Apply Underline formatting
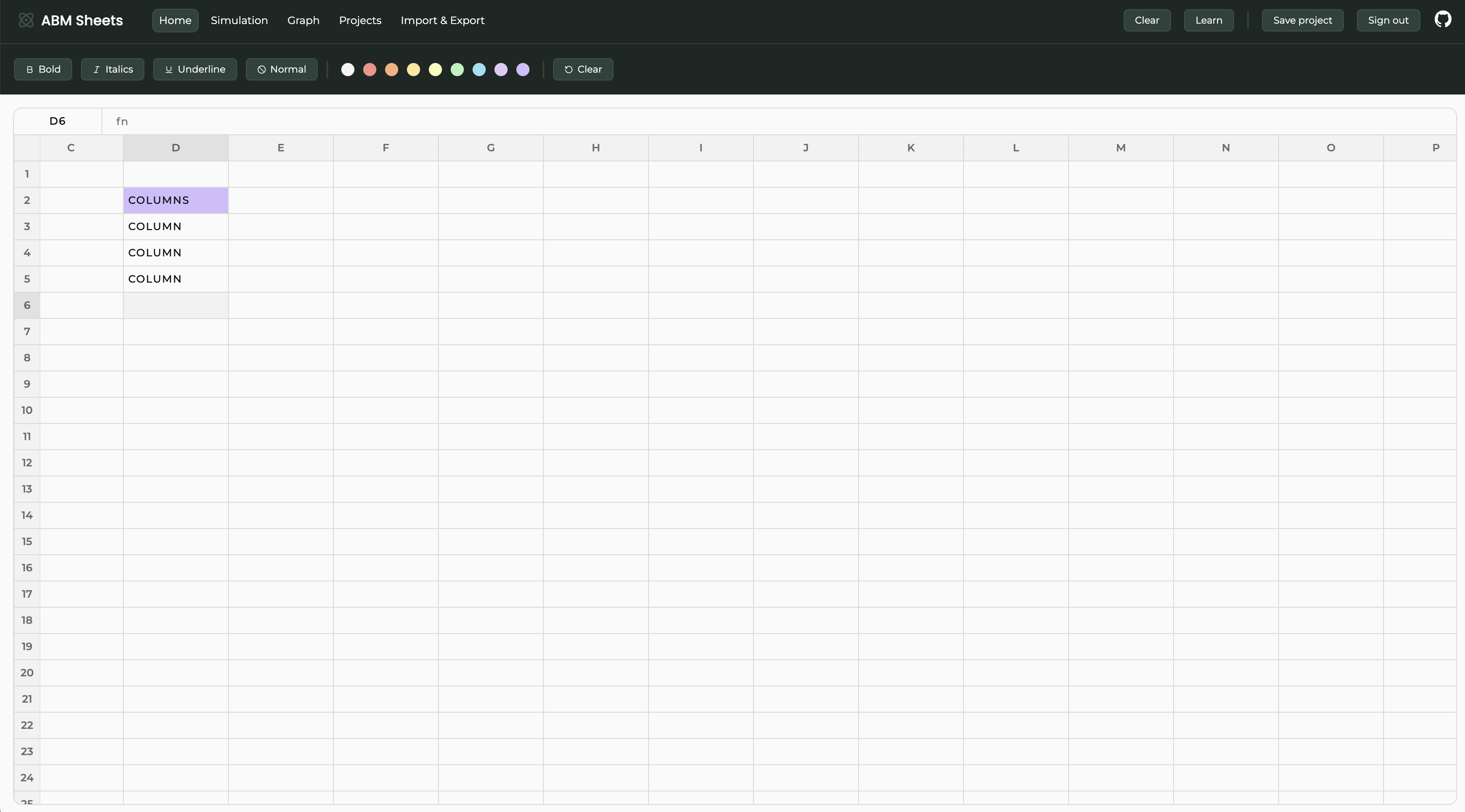This screenshot has height=812, width=1465. click(195, 70)
